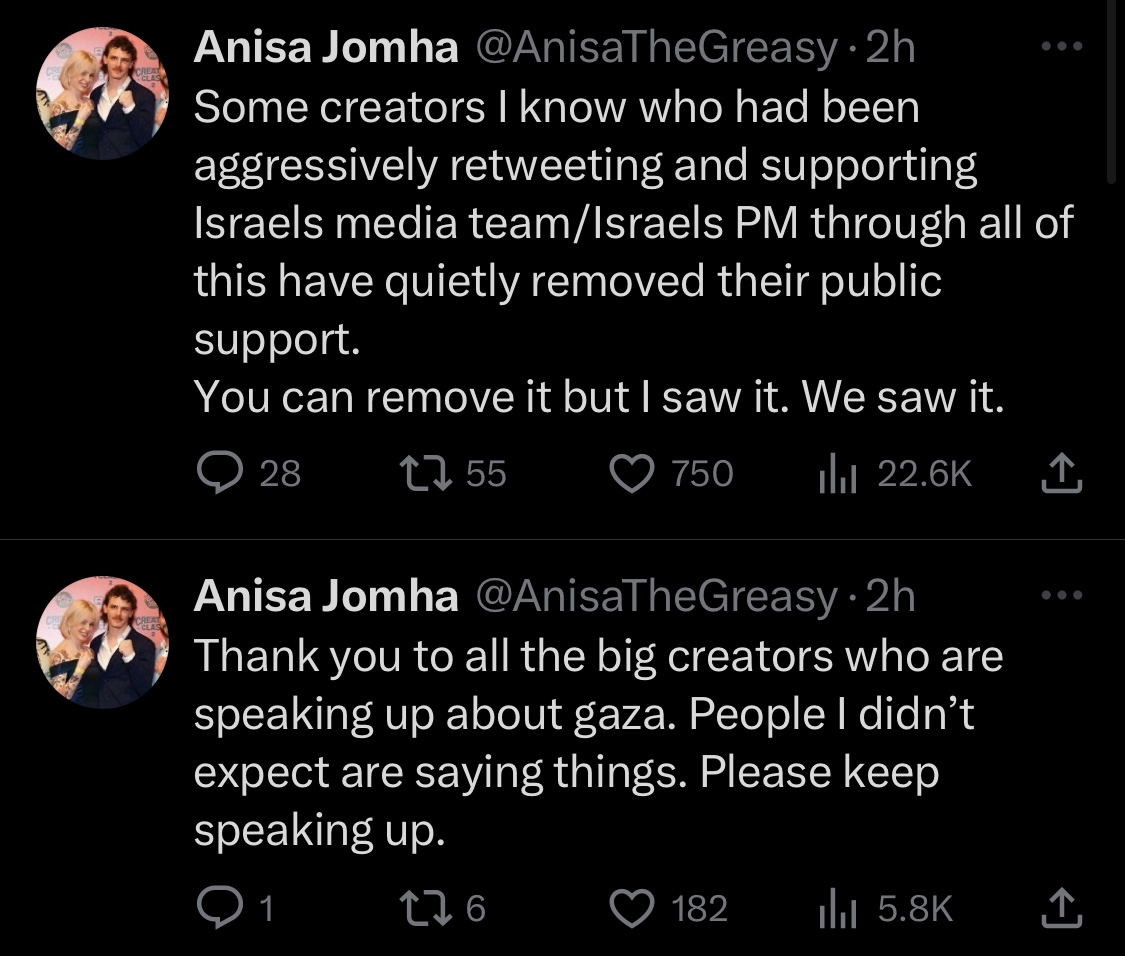
Task: Open Anisa Jomha name link in first tweet
Action: click(x=326, y=47)
